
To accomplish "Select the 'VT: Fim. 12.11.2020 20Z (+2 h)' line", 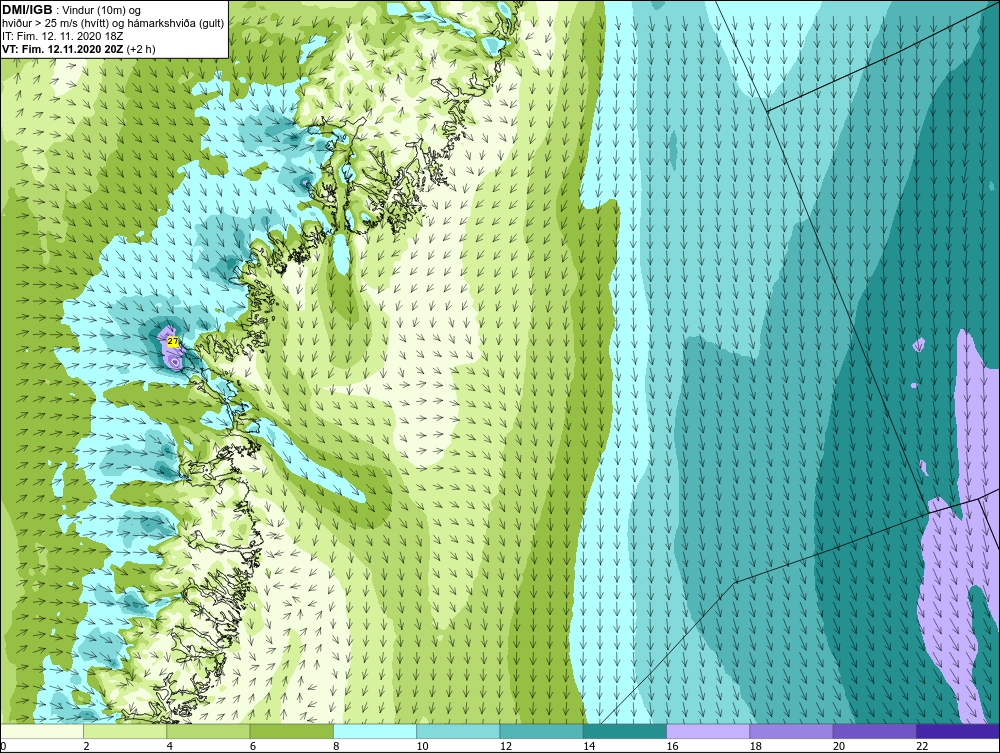I will pyautogui.click(x=78, y=48).
